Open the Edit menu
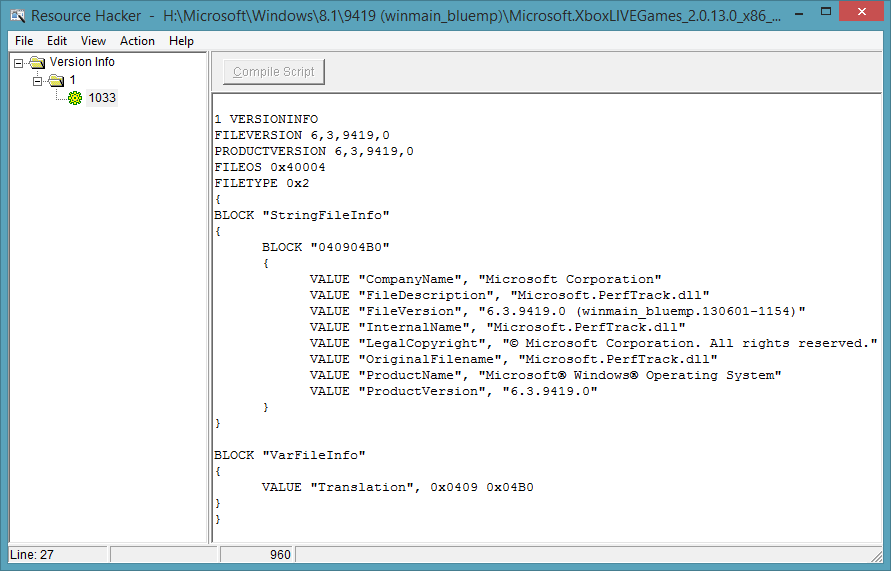 point(57,41)
